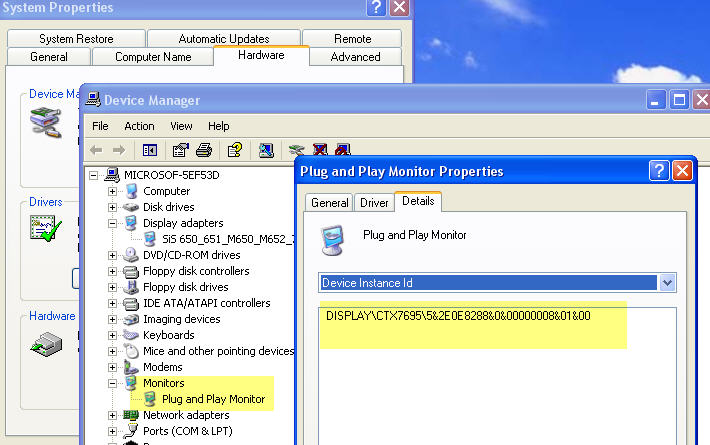Click the Keyboards category icon
This screenshot has width=710, height=445.
[x=131, y=335]
